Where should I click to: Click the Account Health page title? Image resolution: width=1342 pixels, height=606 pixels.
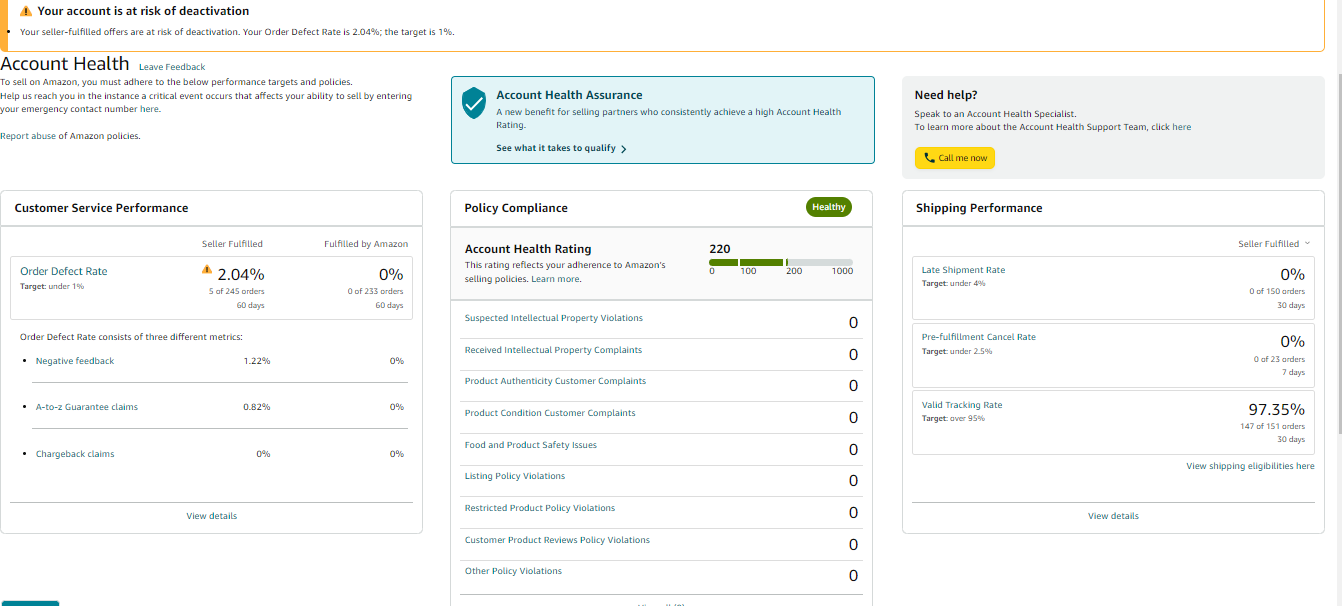click(x=65, y=64)
